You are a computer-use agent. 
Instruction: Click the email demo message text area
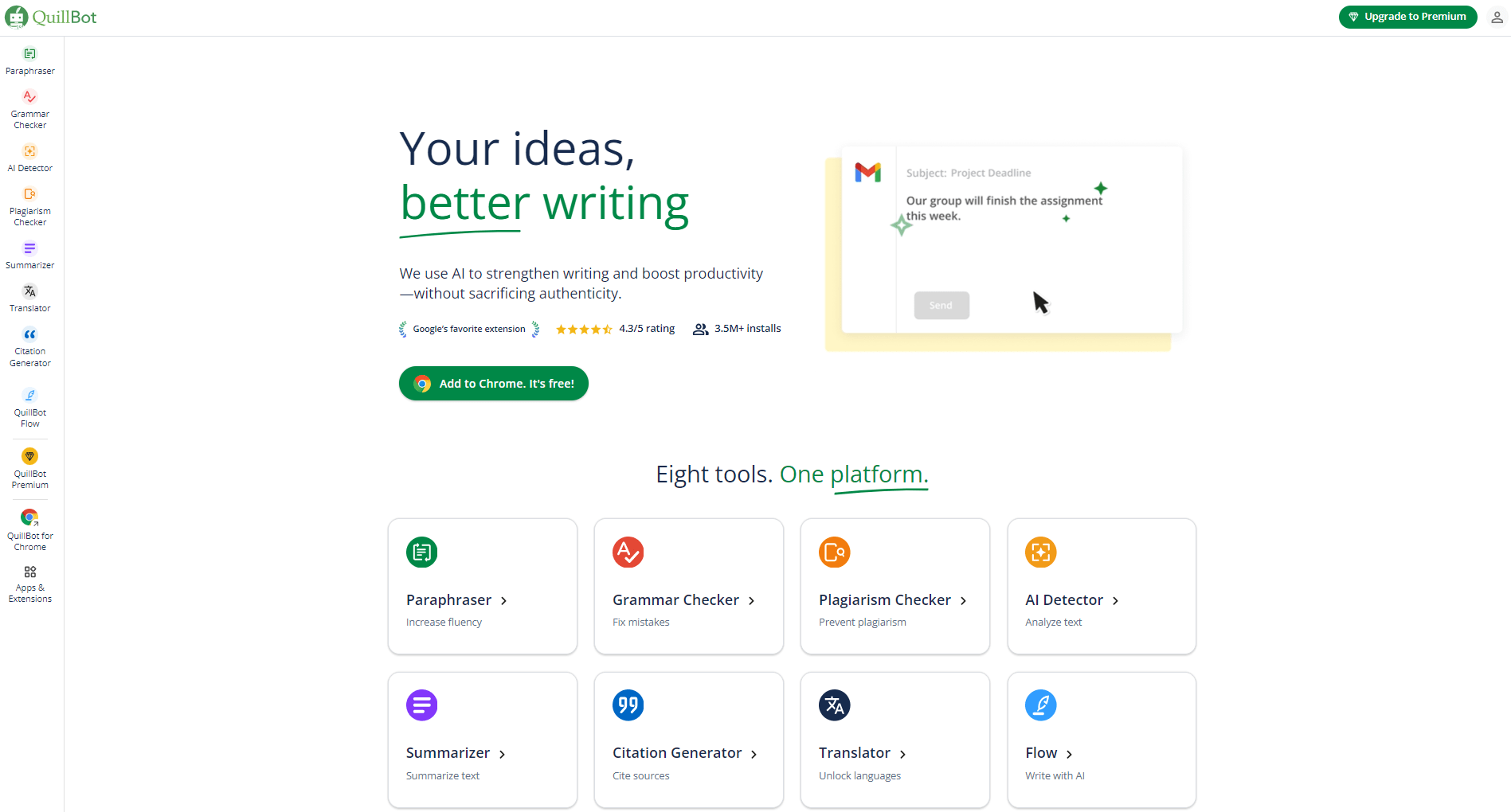tap(1004, 208)
